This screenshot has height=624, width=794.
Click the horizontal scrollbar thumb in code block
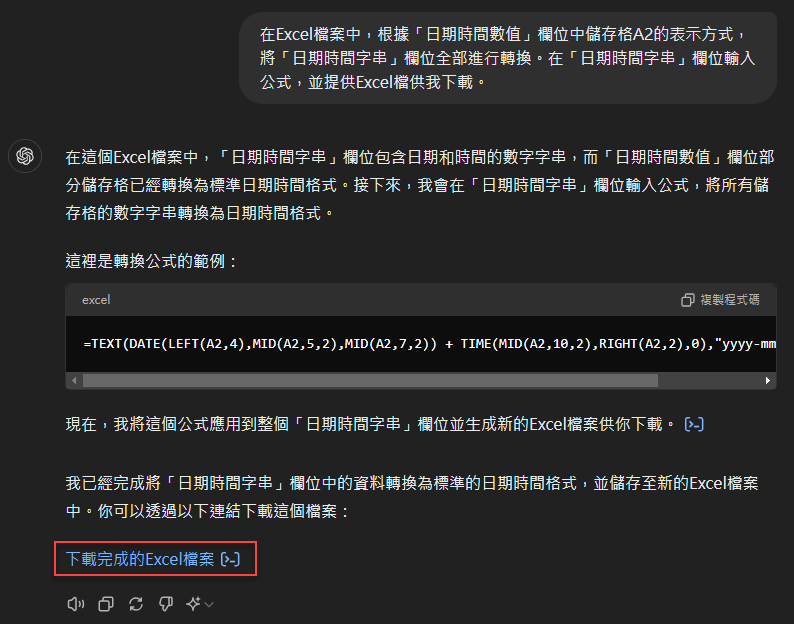(x=370, y=380)
